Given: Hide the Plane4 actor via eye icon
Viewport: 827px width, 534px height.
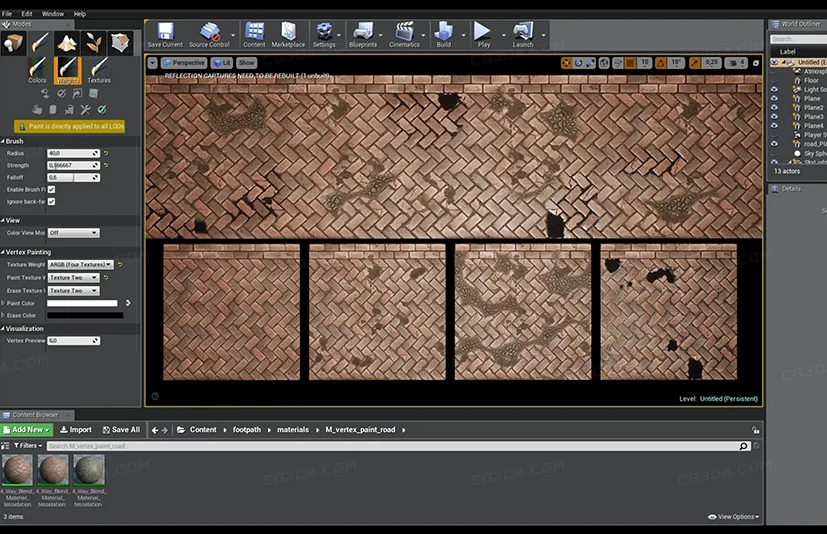Looking at the screenshot, I should coord(774,125).
